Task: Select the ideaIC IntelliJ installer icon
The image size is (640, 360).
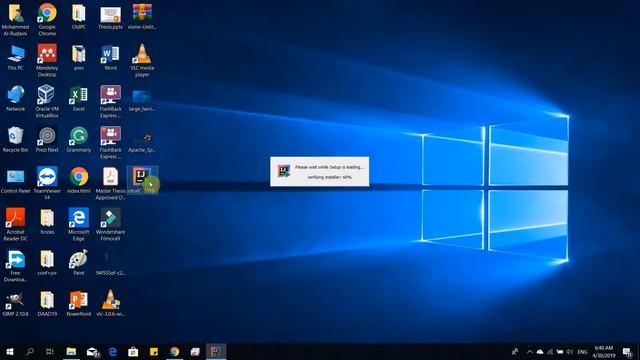Action: pos(142,180)
